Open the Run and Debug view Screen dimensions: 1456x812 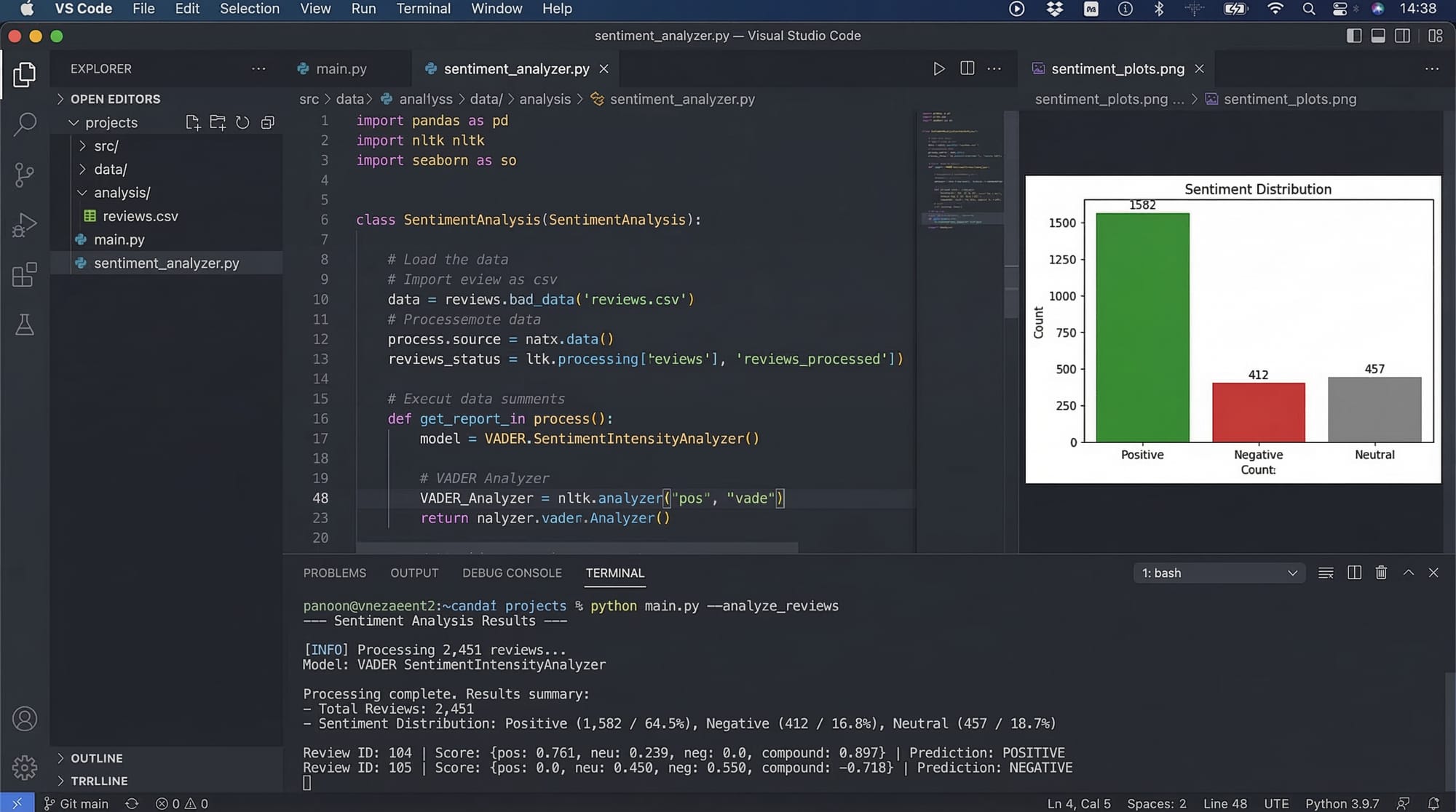point(25,225)
